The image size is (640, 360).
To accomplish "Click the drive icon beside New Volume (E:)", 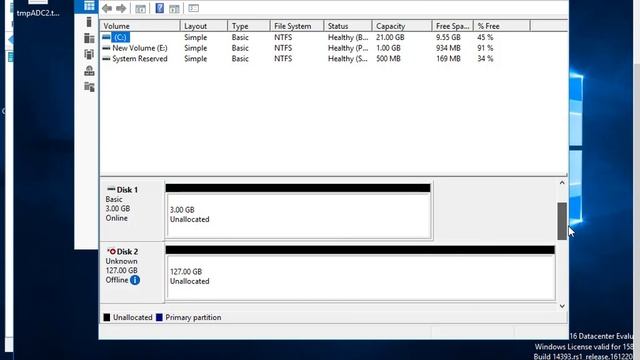I will click(x=106, y=48).
